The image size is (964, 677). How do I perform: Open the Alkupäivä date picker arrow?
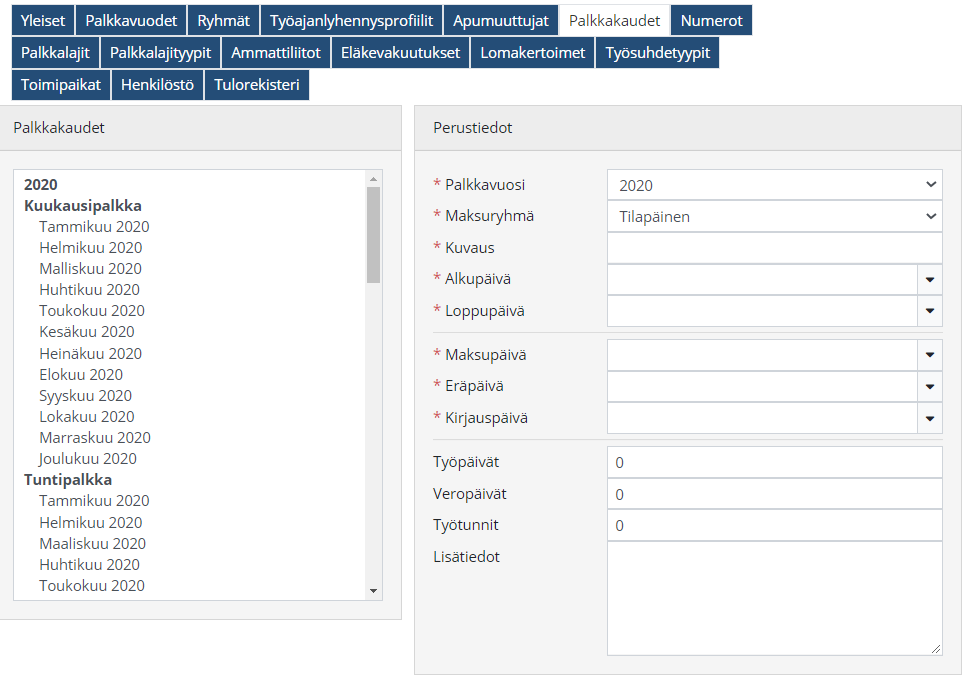[x=929, y=280]
